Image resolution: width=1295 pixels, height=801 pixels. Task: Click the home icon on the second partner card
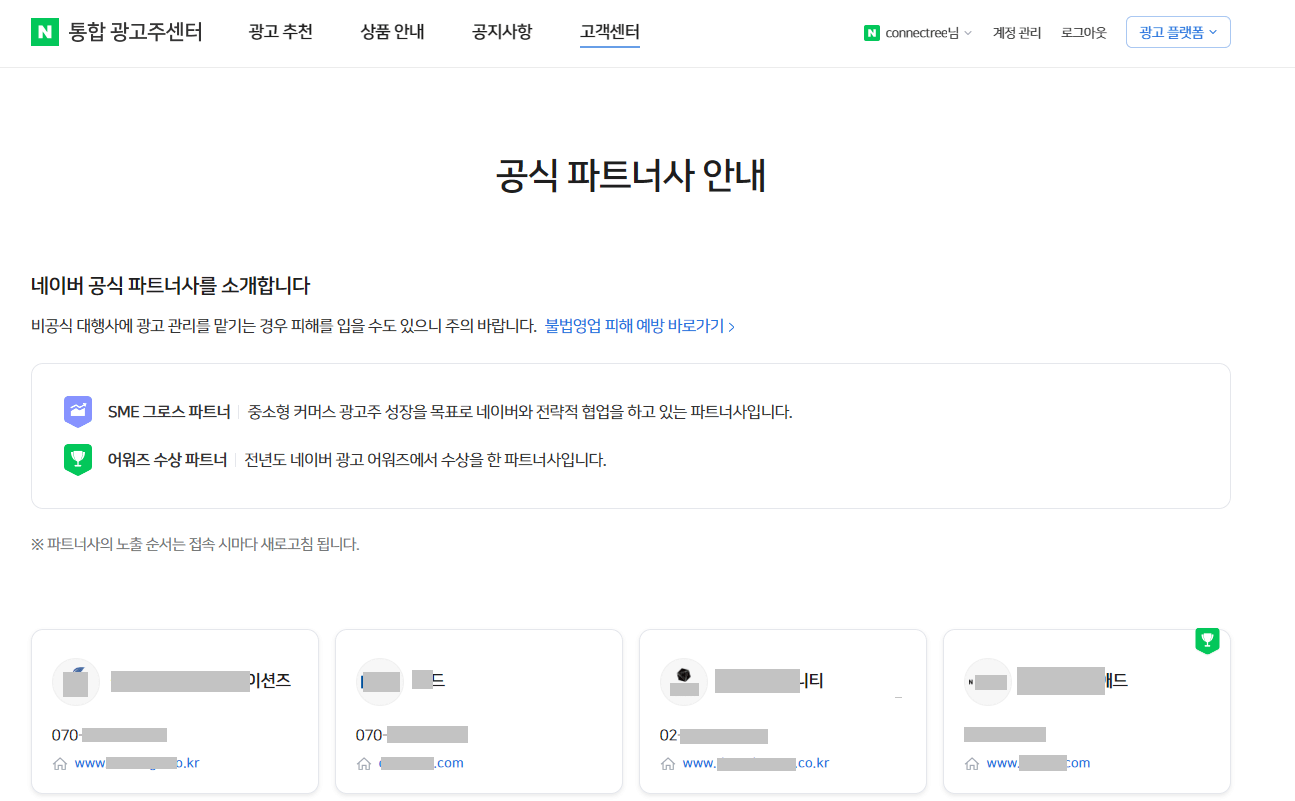[x=366, y=762]
